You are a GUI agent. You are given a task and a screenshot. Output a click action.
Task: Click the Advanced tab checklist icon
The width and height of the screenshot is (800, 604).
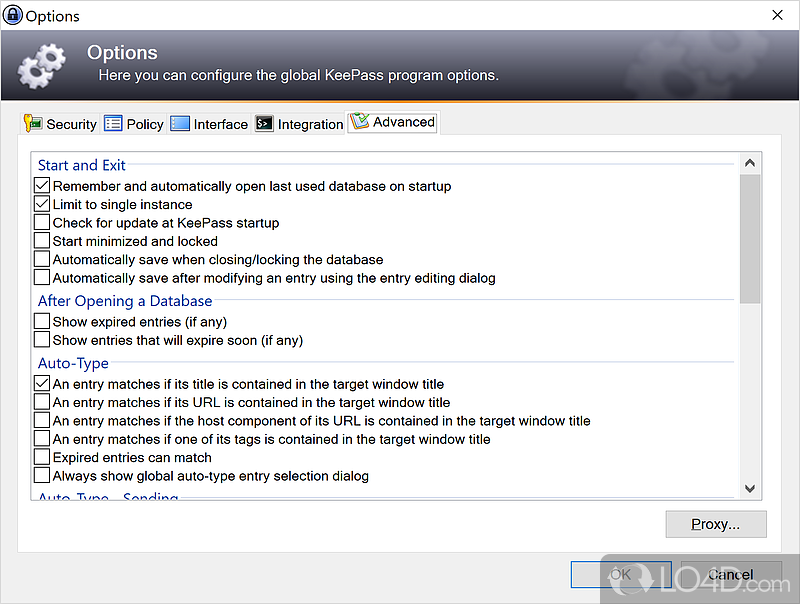click(359, 123)
